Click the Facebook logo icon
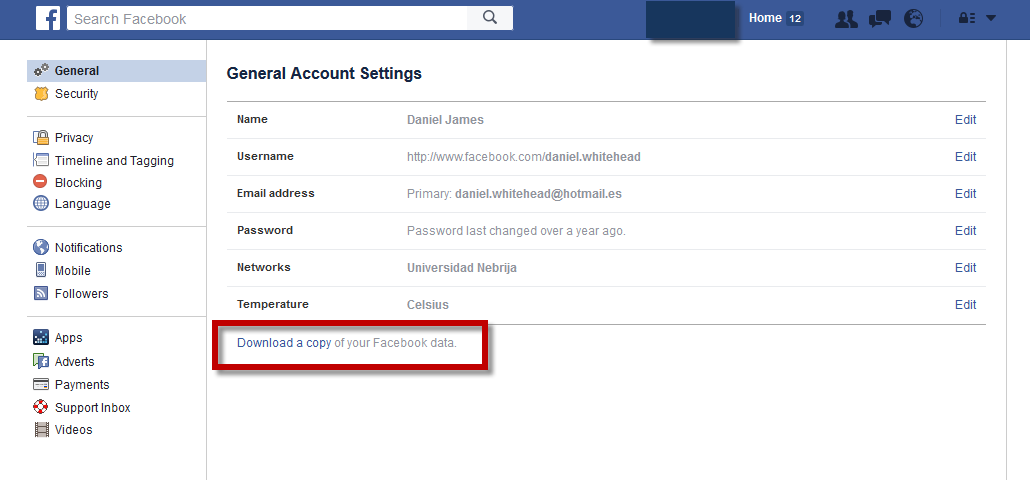Viewport: 1030px width, 480px height. 48,18
